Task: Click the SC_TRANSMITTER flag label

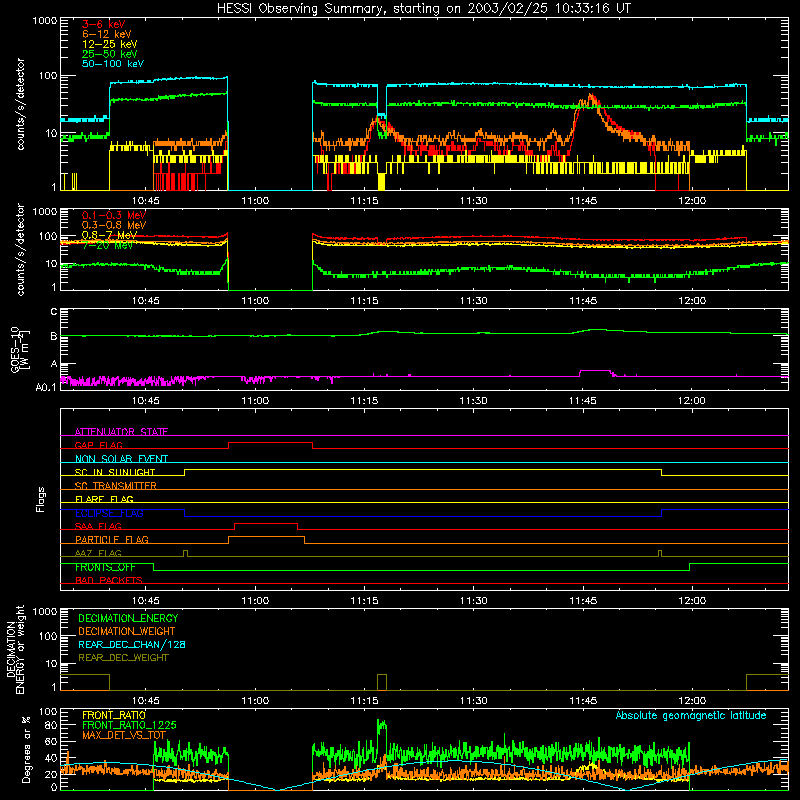Action: click(x=116, y=486)
